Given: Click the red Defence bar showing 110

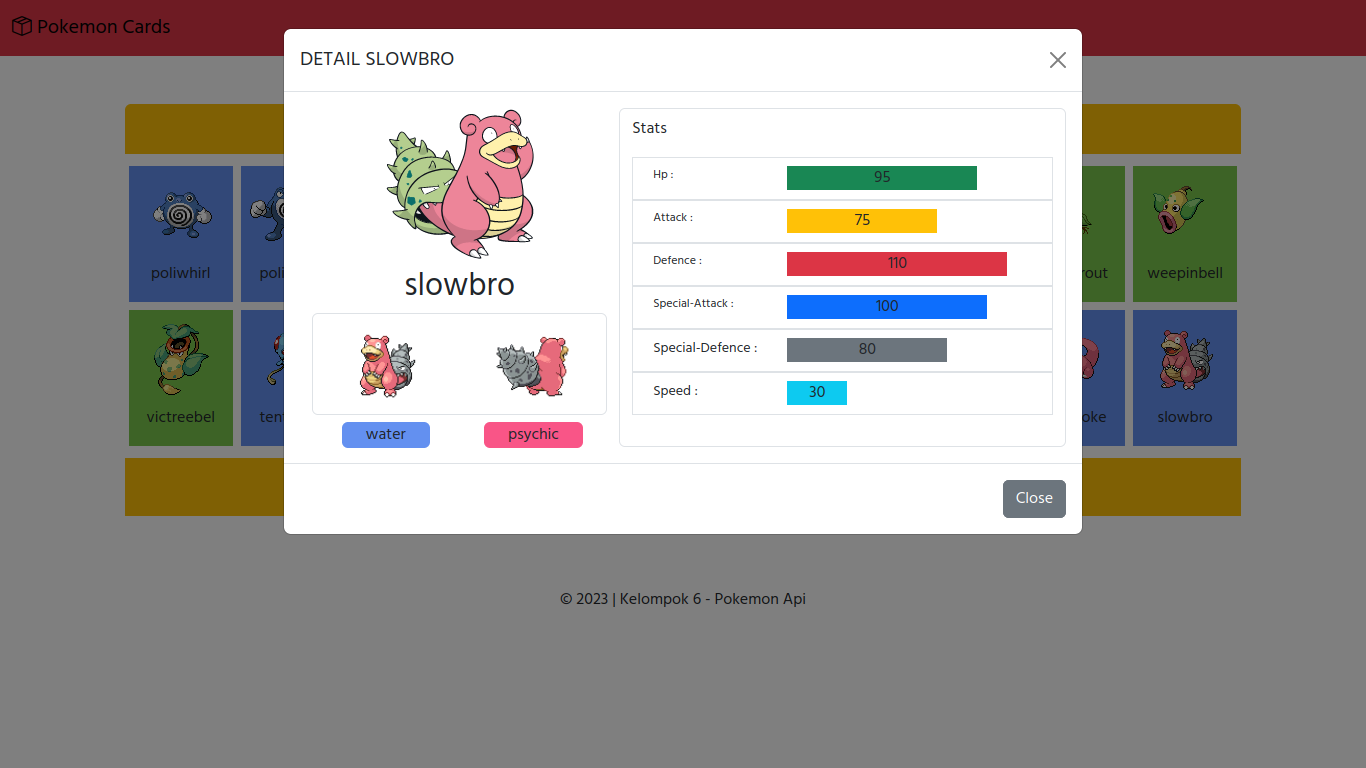Looking at the screenshot, I should pyautogui.click(x=897, y=264).
